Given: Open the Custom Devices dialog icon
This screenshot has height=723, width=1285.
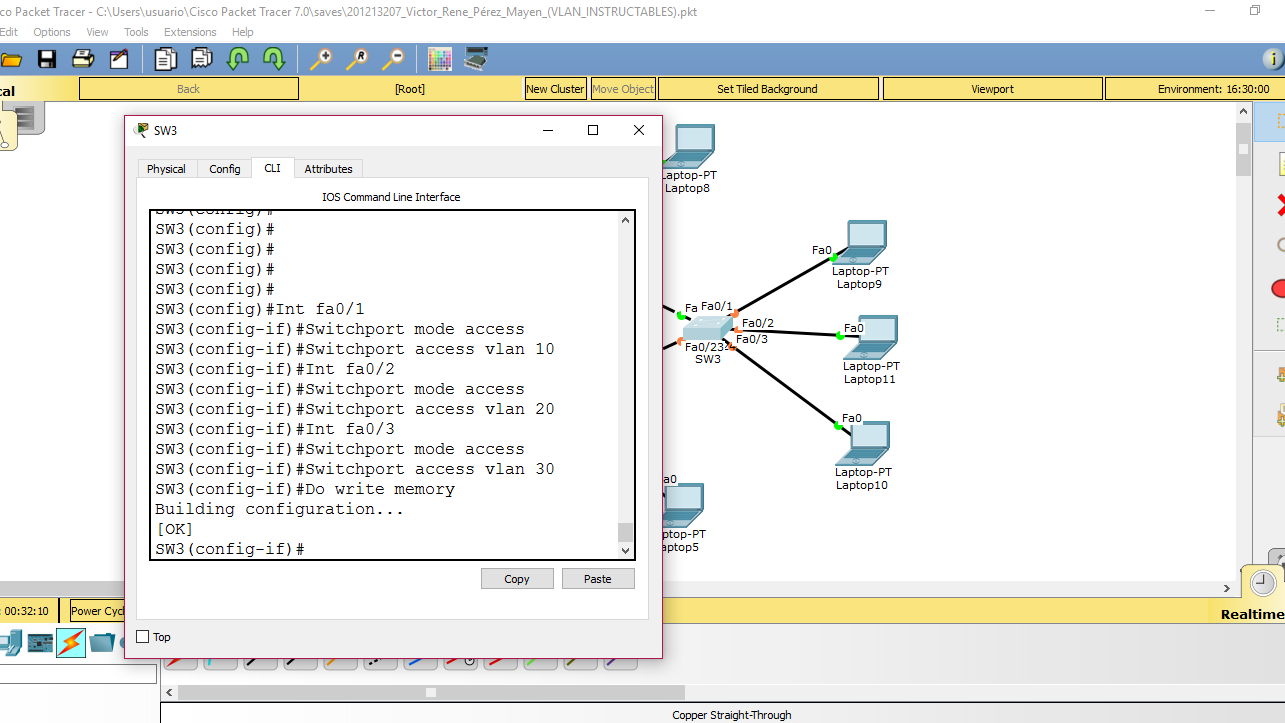Looking at the screenshot, I should coord(476,59).
